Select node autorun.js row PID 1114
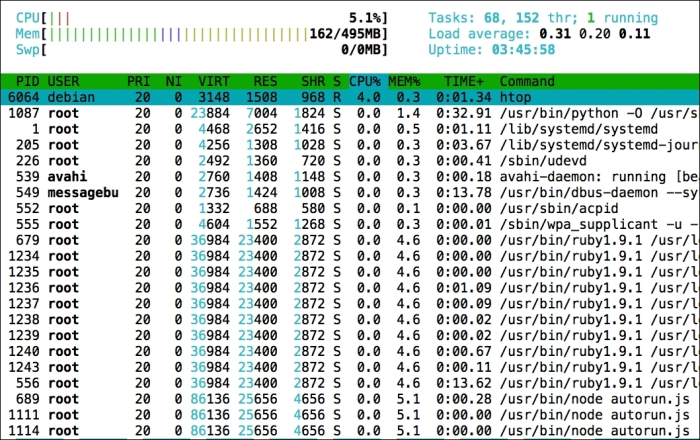This screenshot has height=440, width=700. (350, 431)
